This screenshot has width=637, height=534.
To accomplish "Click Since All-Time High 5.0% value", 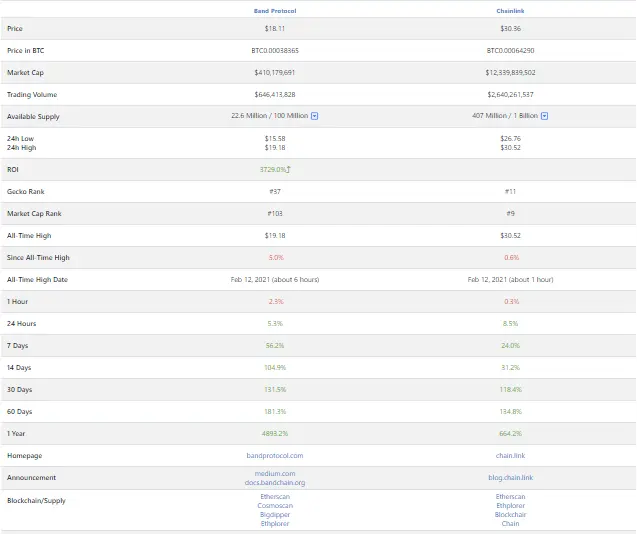I will [x=276, y=258].
